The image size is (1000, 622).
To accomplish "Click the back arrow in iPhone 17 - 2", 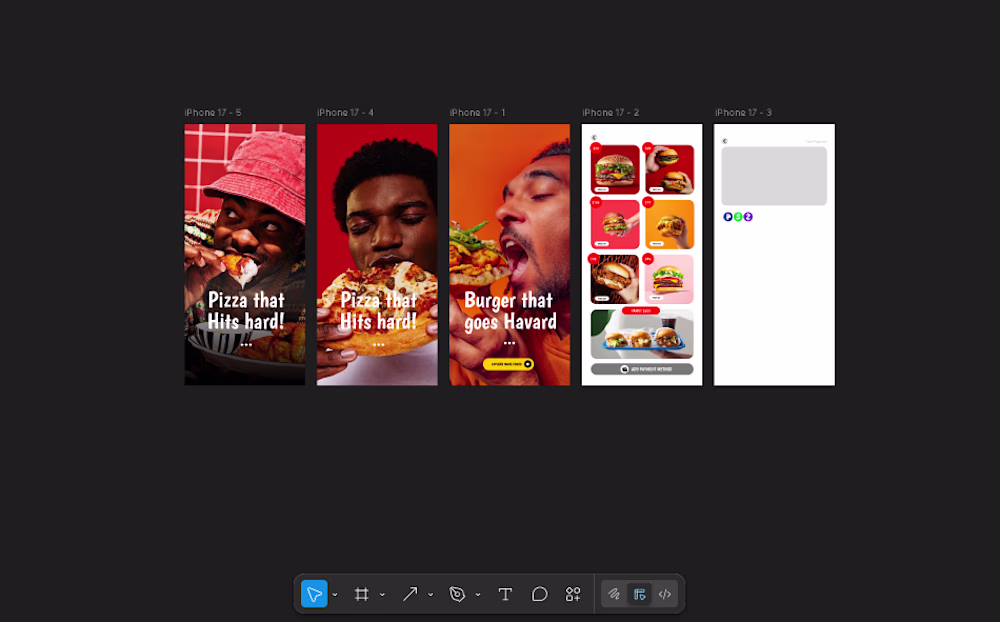I will pyautogui.click(x=594, y=137).
